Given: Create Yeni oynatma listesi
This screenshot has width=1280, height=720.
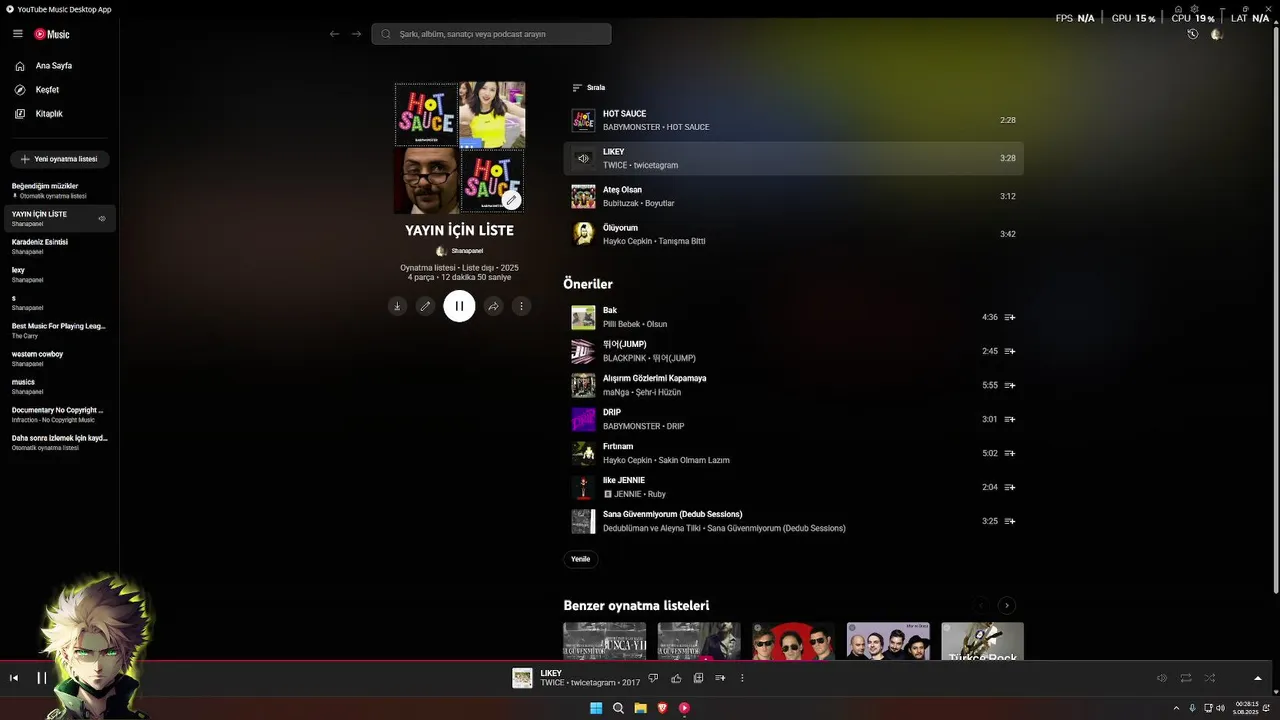Looking at the screenshot, I should point(59,159).
